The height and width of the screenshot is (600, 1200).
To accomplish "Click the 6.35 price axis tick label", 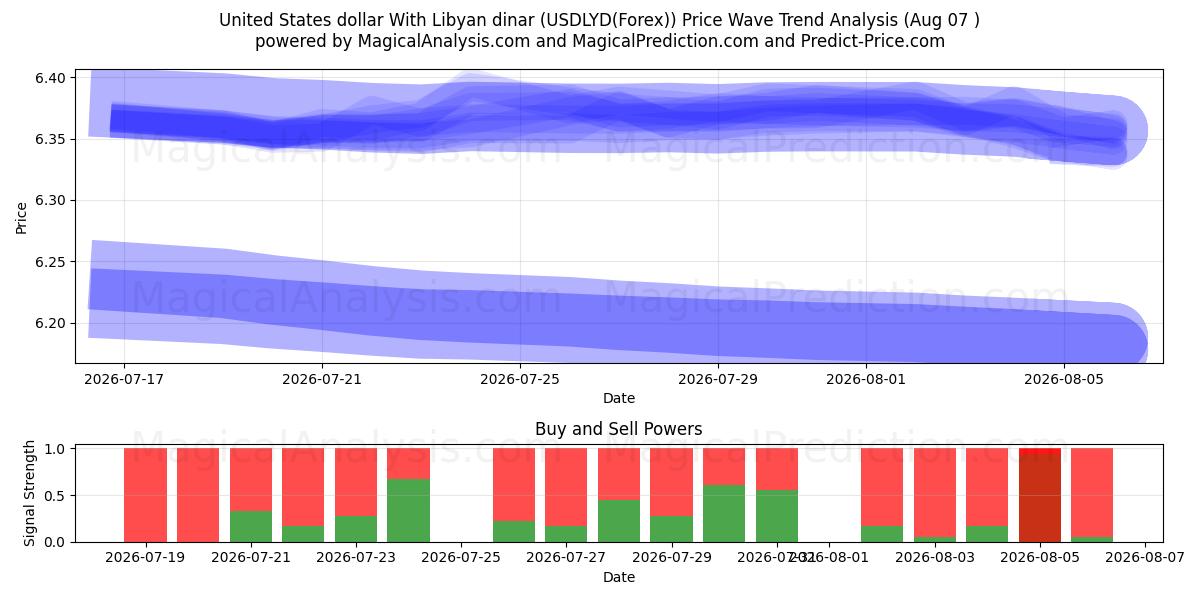I will 51,139.
